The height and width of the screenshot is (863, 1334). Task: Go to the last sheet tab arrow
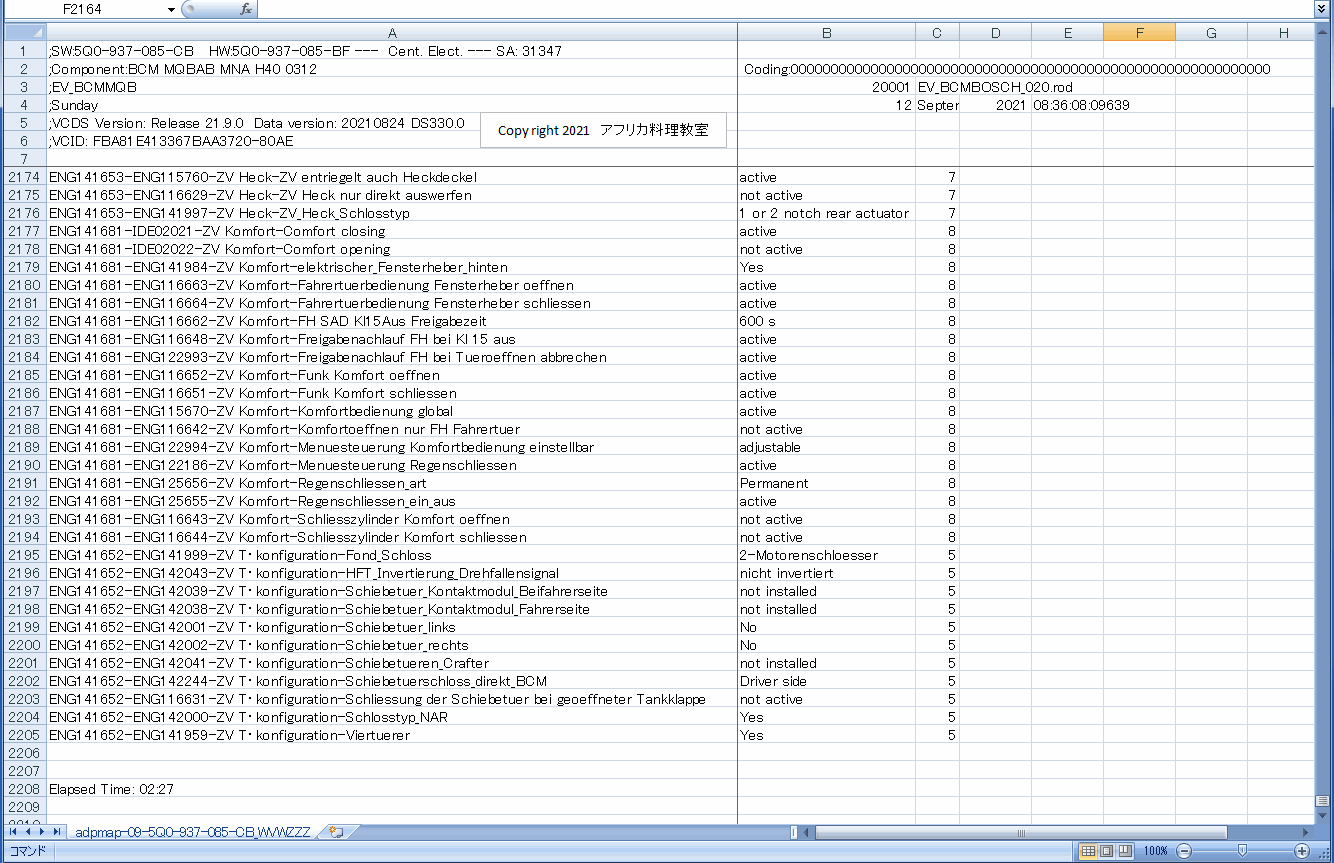pyautogui.click(x=56, y=832)
